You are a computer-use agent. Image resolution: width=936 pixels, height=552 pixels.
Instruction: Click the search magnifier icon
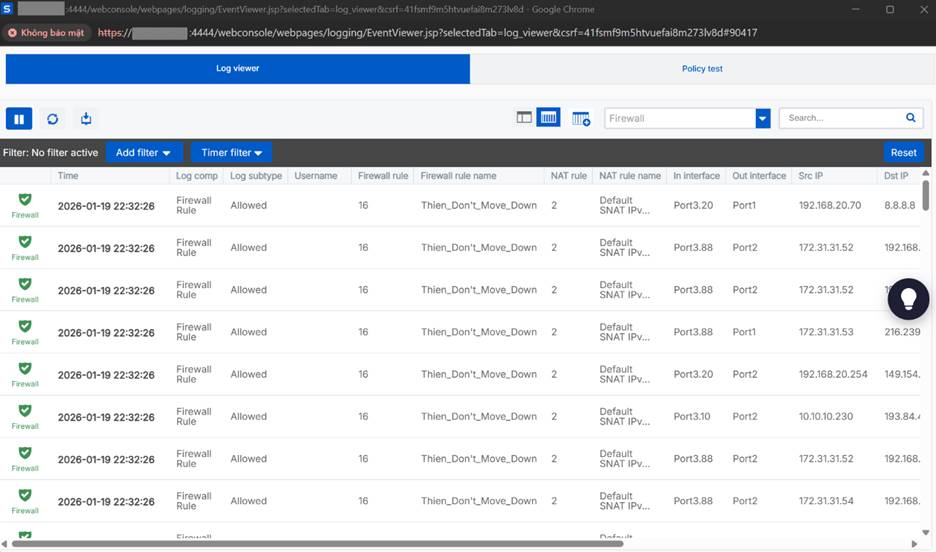pyautogui.click(x=911, y=118)
